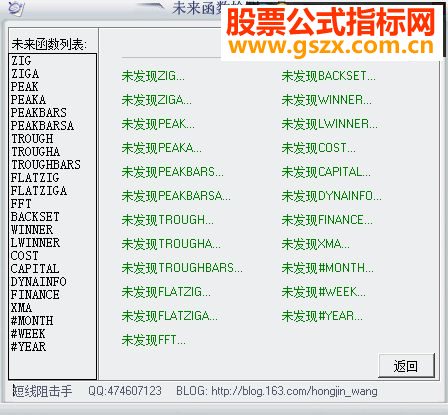Viewport: 448px width, 415px height.
Task: Select COST in the function list
Action: (25, 256)
